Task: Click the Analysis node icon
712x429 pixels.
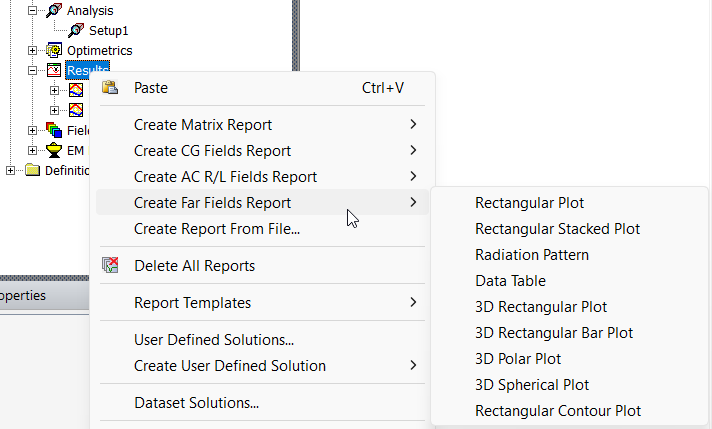Action: 54,10
